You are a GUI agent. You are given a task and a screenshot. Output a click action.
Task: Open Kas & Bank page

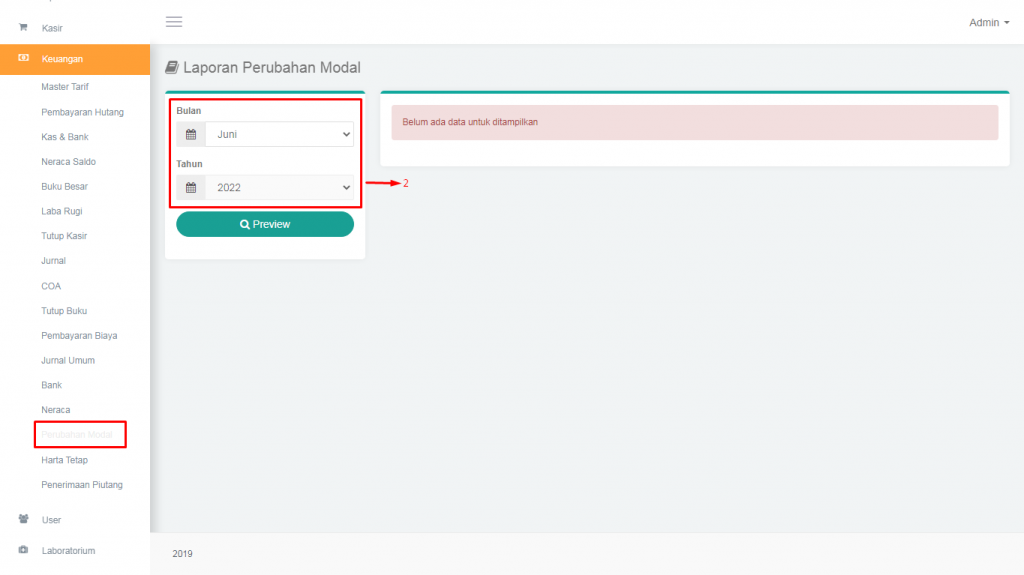click(65, 137)
